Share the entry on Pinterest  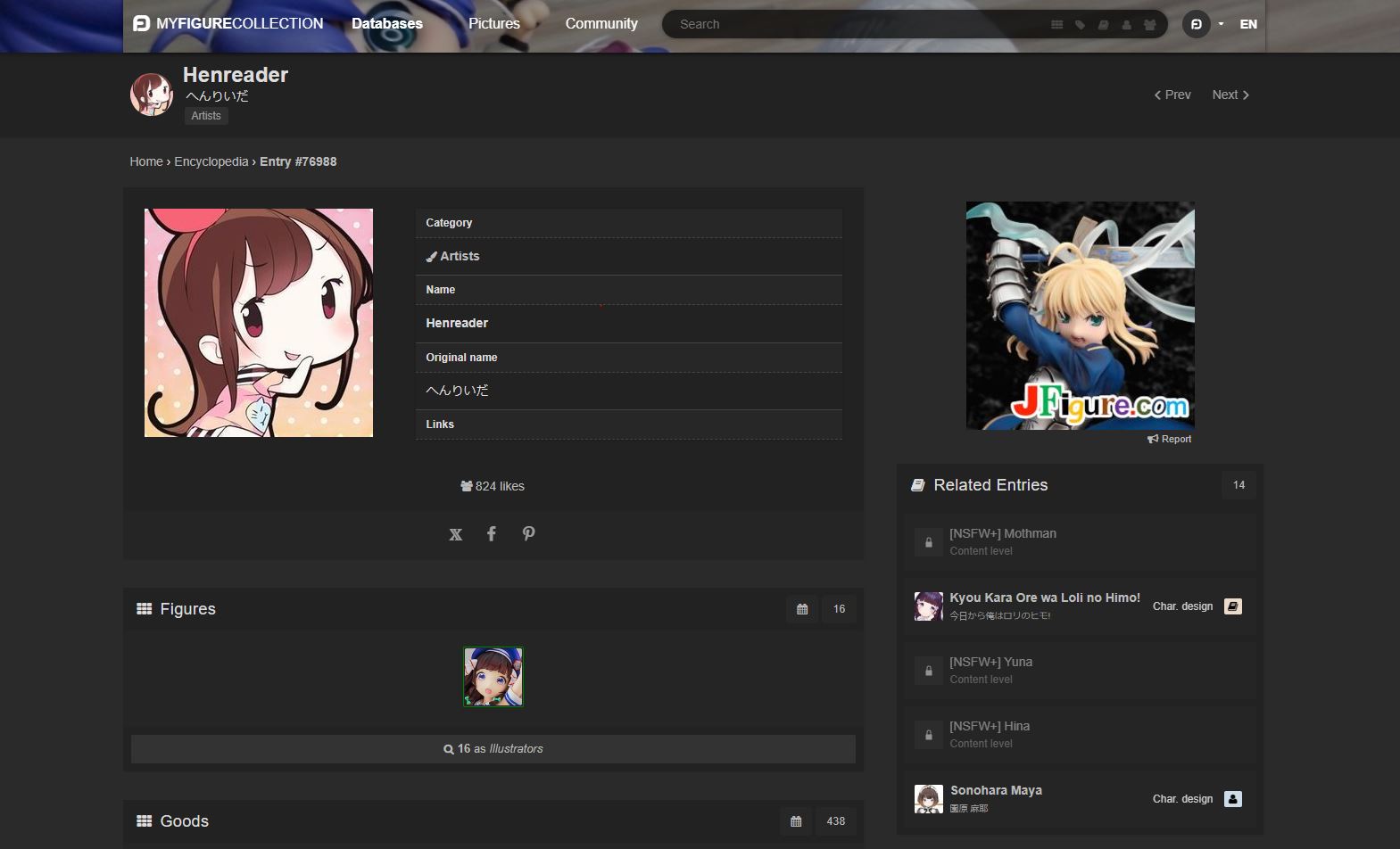[529, 533]
